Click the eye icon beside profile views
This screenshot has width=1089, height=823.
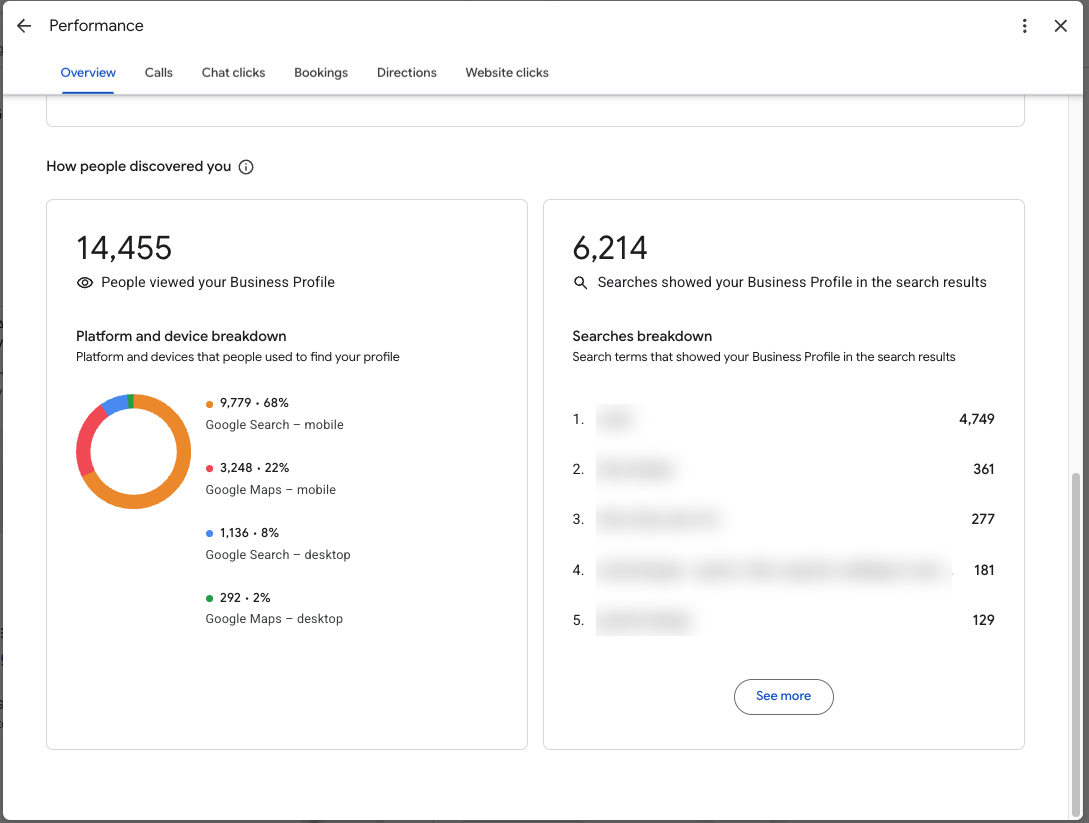[x=85, y=283]
